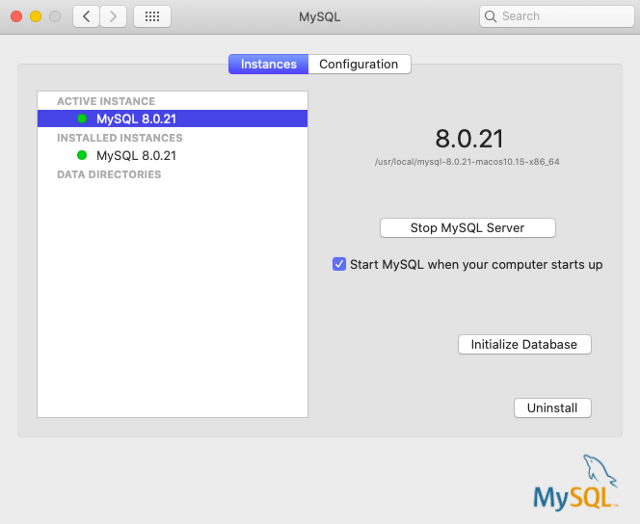Click the ACTIVE INSTANCE header
Viewport: 640px width, 524px height.
tap(106, 101)
